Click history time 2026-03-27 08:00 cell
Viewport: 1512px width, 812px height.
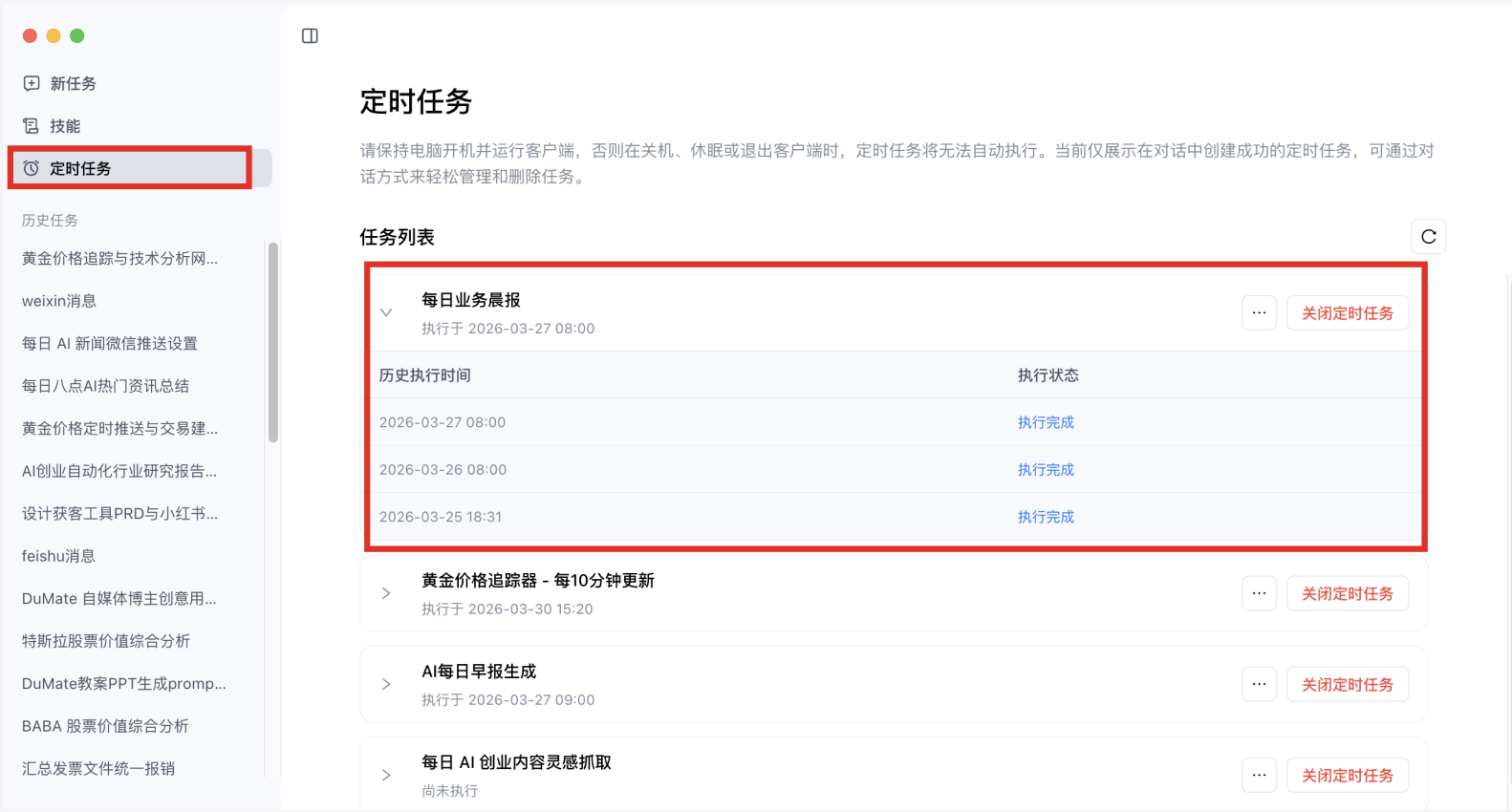coord(443,422)
